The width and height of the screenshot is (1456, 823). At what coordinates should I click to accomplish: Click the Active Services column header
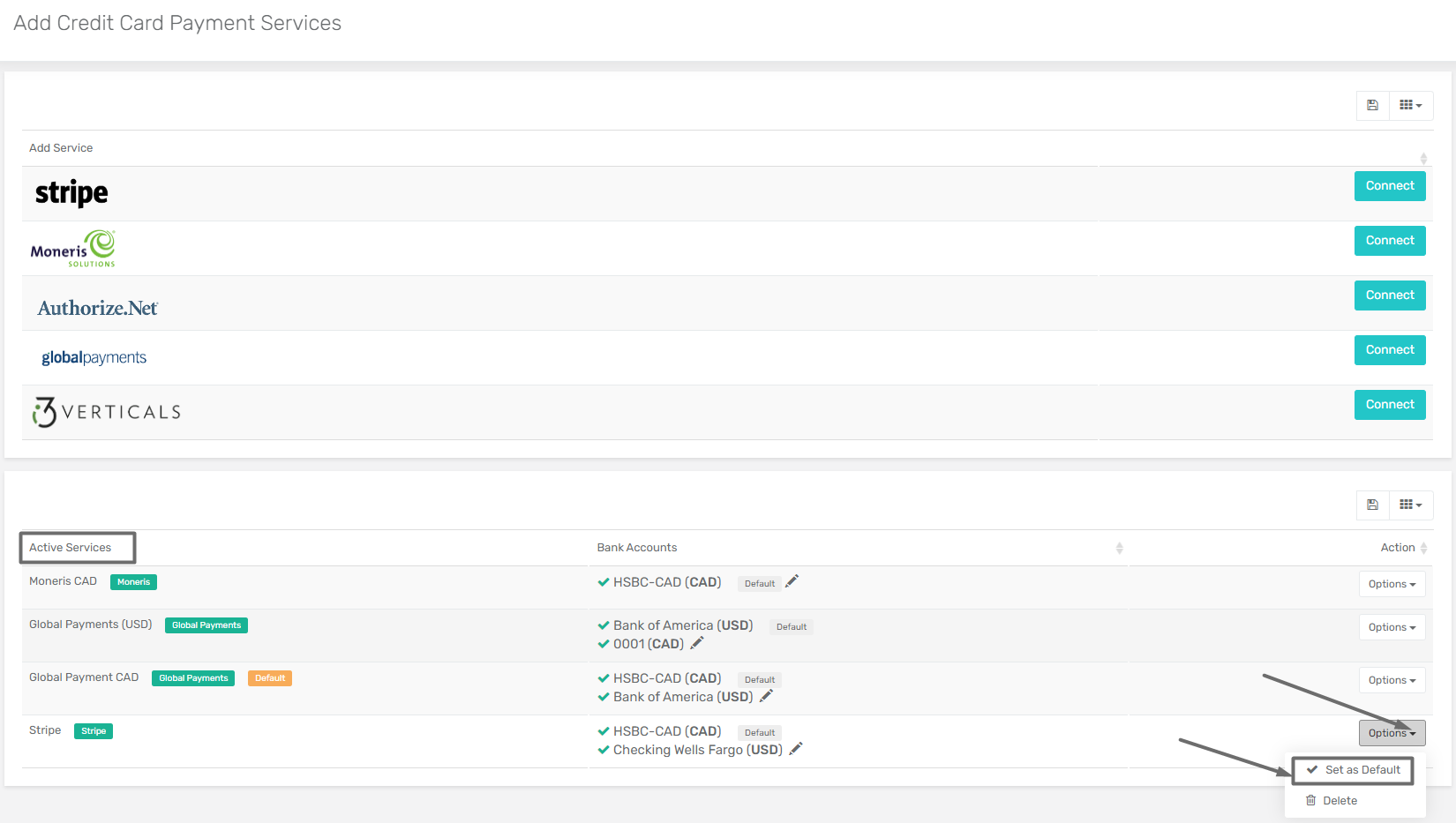[x=71, y=548]
